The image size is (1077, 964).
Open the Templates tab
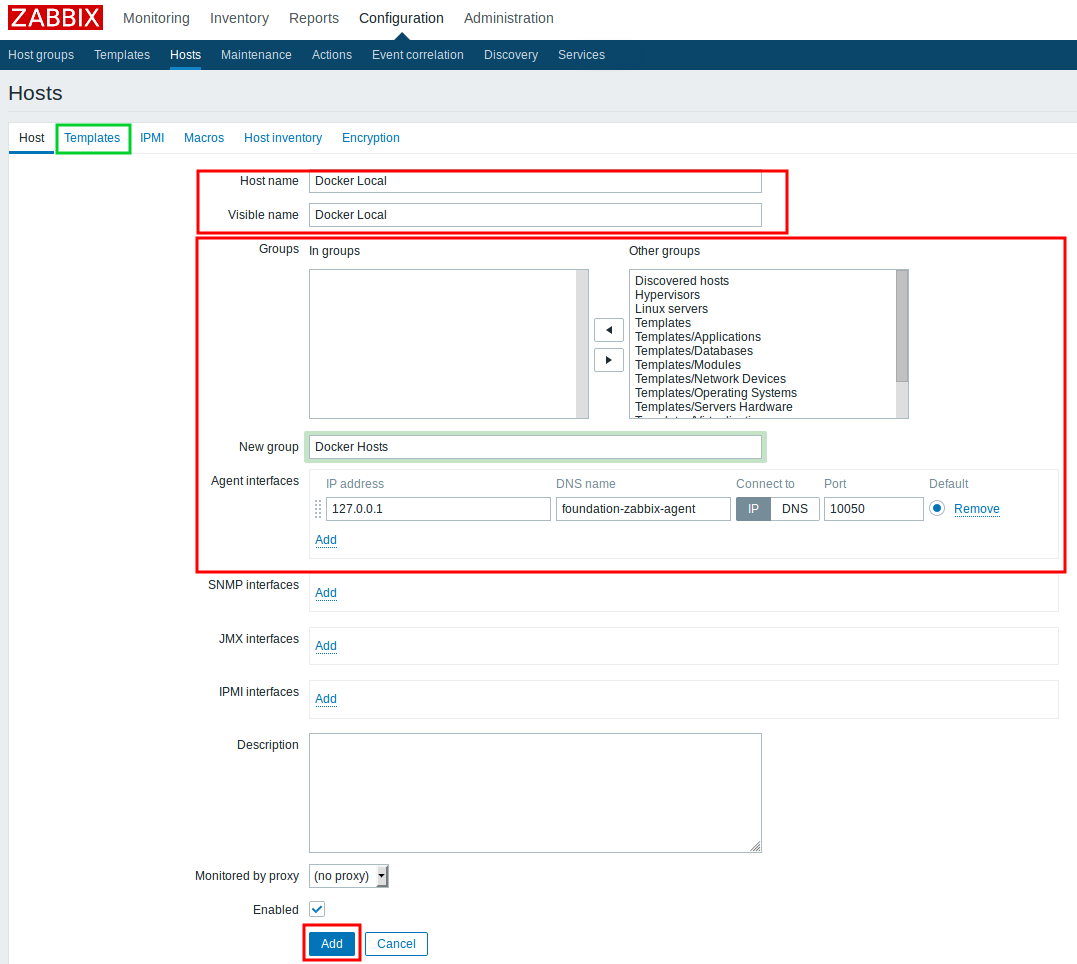92,138
